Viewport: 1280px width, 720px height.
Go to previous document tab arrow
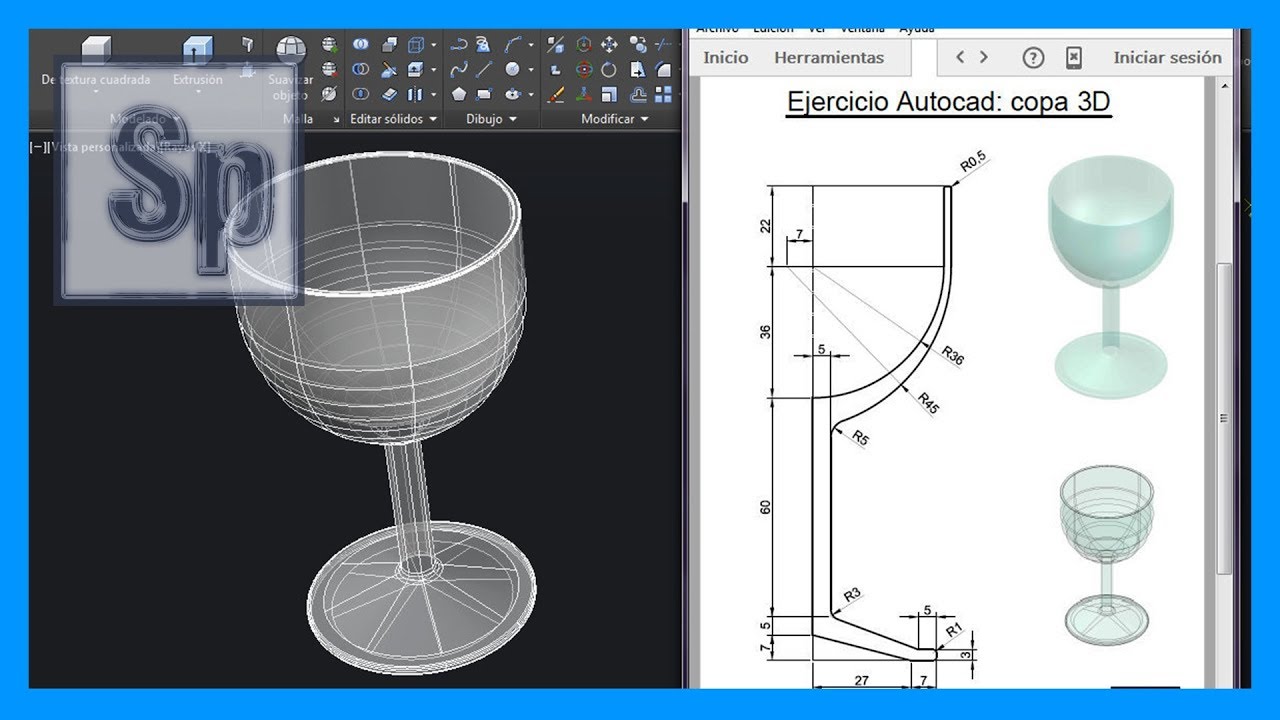pos(960,57)
